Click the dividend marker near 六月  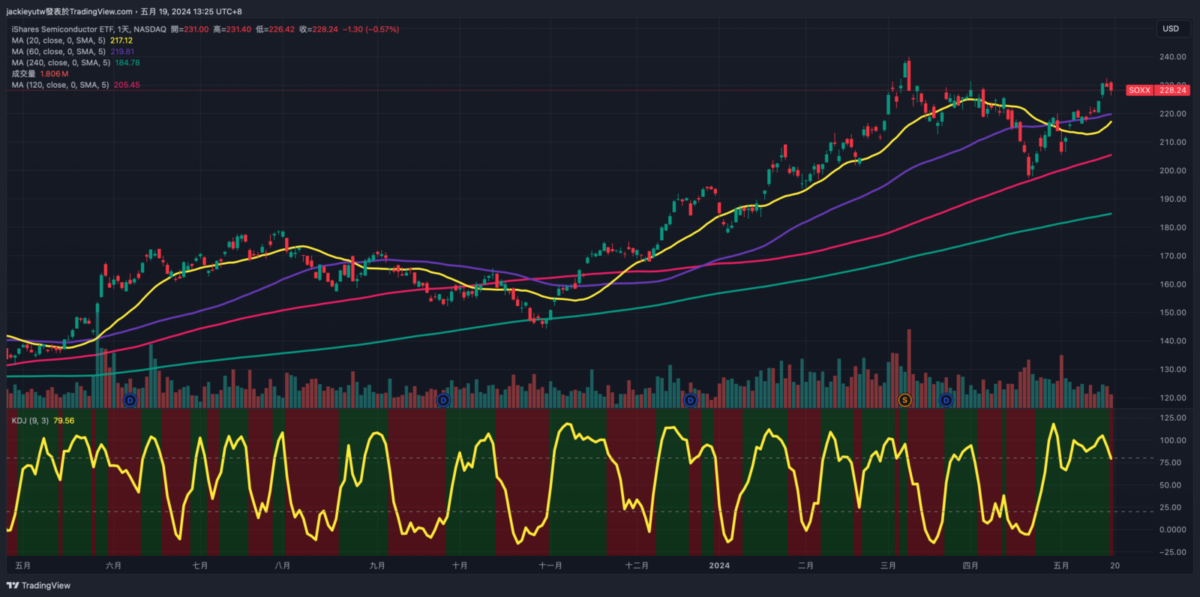pyautogui.click(x=130, y=400)
